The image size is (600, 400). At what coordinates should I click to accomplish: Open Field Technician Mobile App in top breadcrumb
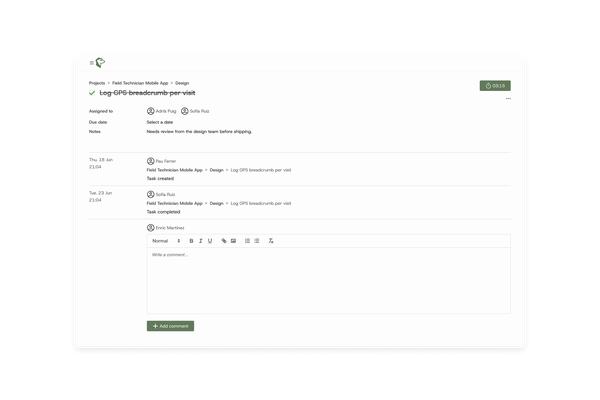coord(140,83)
